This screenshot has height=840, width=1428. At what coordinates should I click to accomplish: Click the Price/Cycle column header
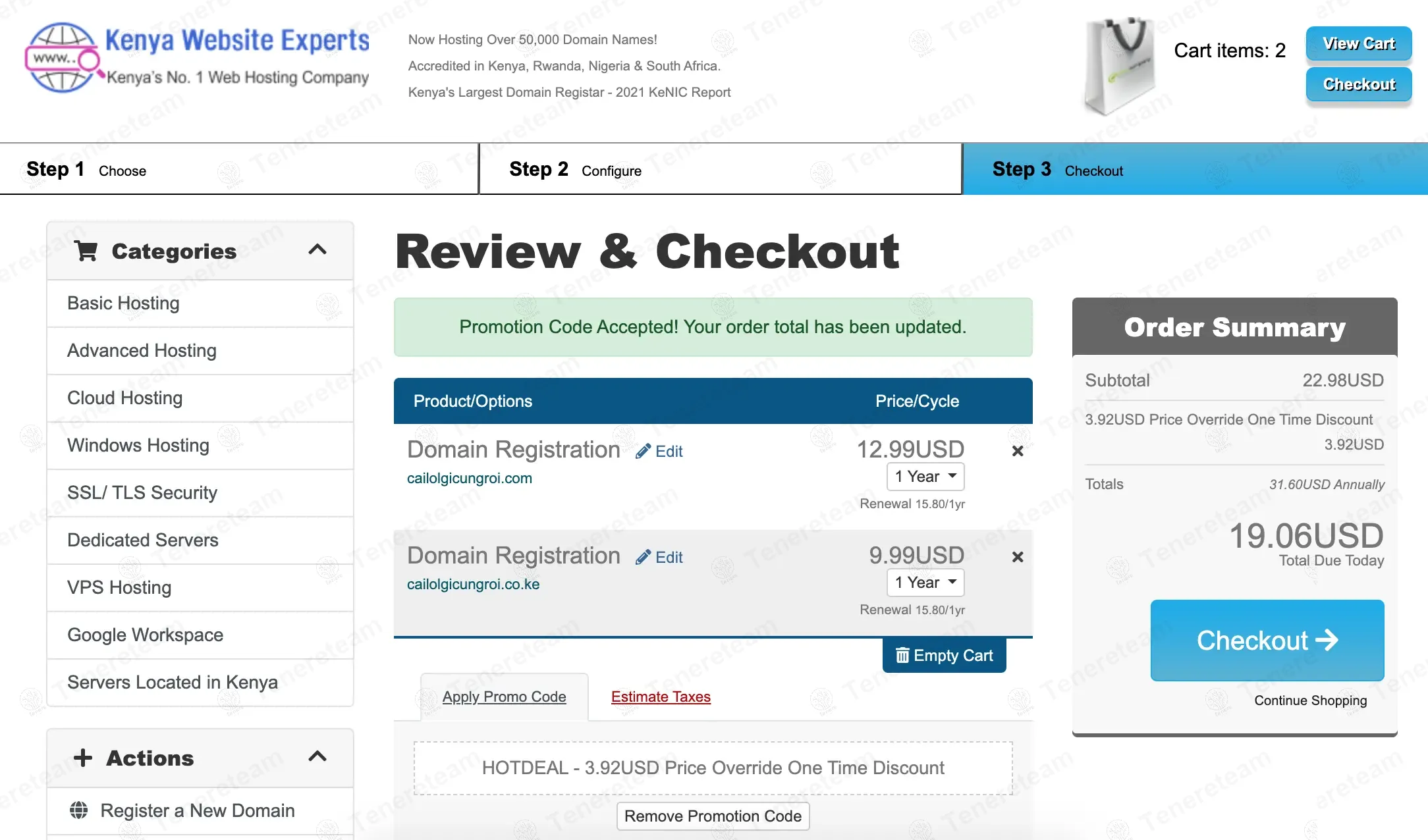917,402
